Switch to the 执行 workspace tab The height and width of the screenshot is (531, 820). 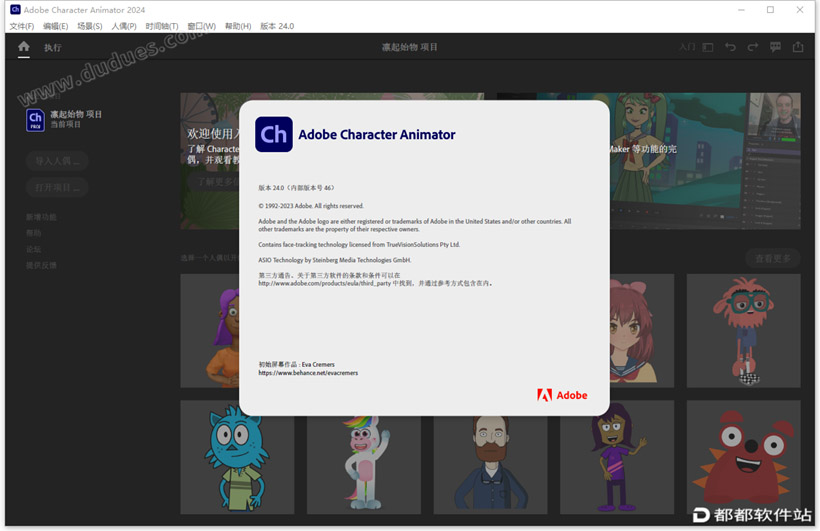52,48
